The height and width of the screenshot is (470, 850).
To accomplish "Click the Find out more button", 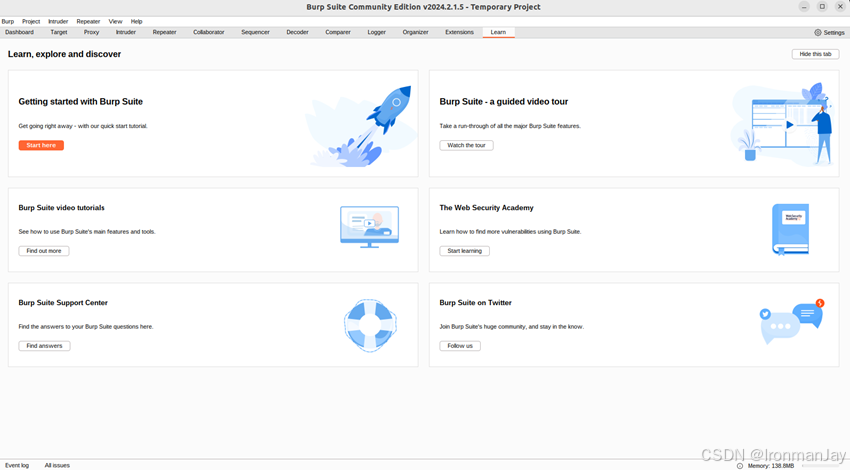I will click(x=44, y=251).
